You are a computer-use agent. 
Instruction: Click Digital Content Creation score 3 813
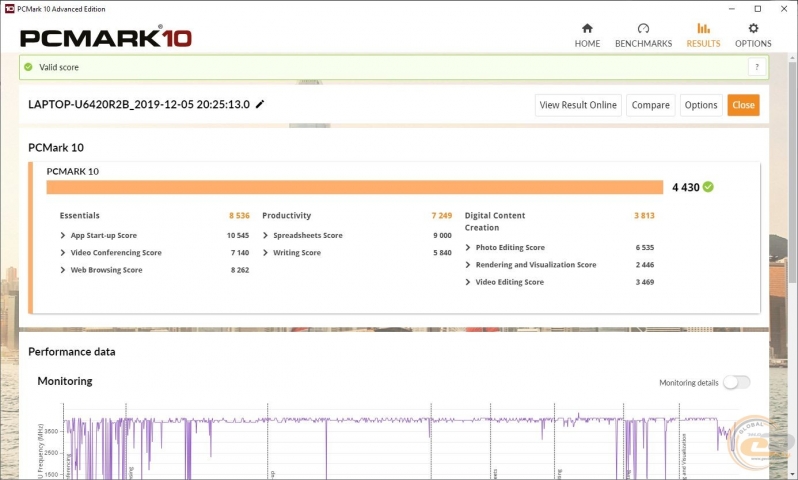pyautogui.click(x=644, y=215)
